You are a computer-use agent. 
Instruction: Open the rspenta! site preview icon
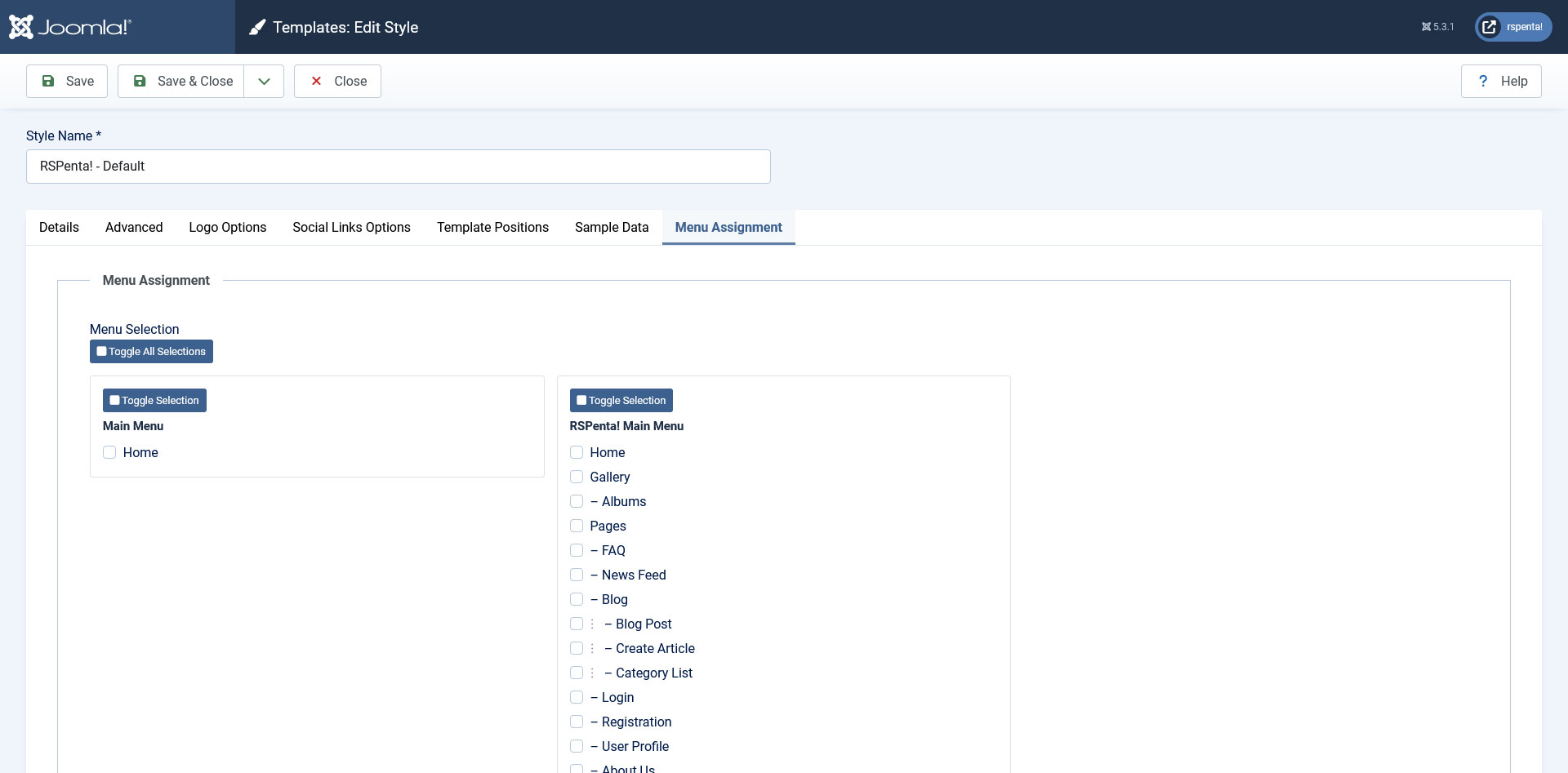[1490, 27]
